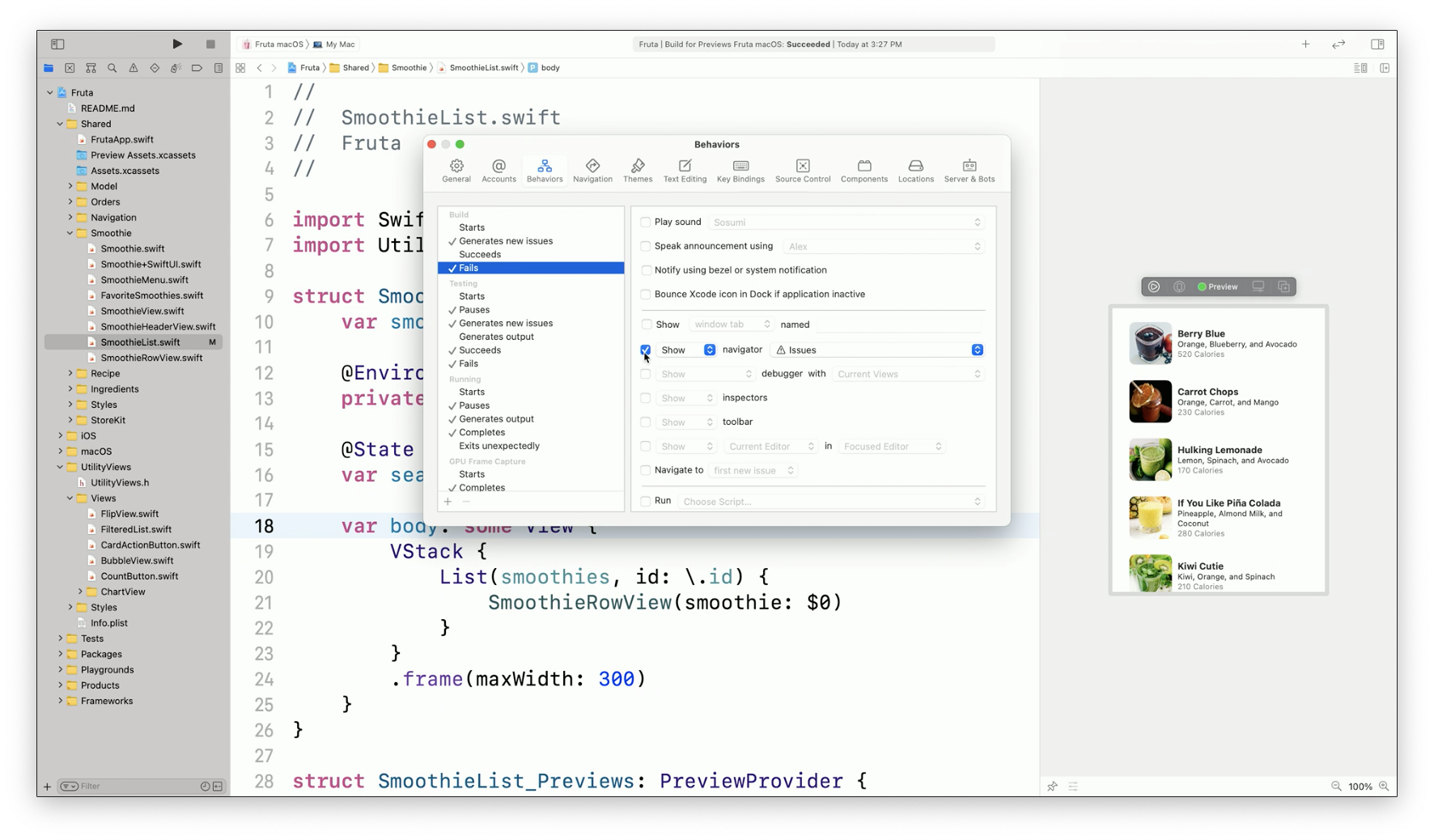Start live preview with canvas play icon
The width and height of the screenshot is (1434, 840).
point(1154,286)
